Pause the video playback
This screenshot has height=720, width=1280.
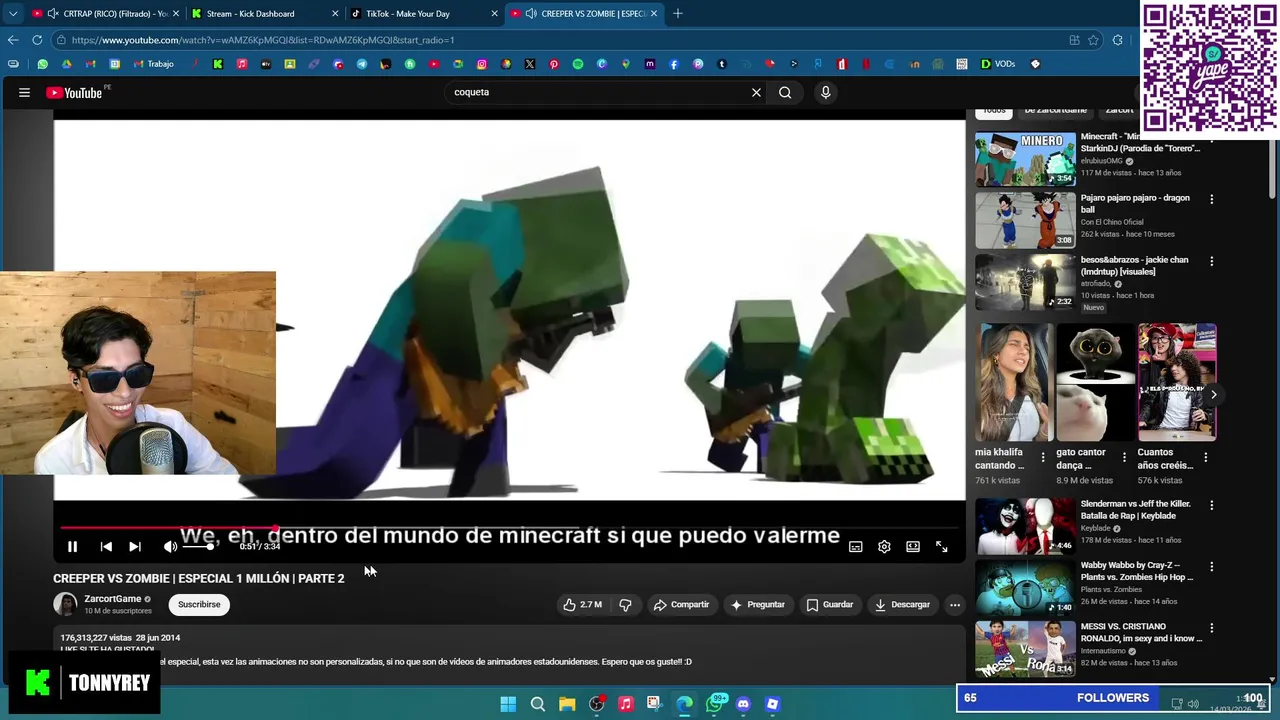[x=72, y=547]
